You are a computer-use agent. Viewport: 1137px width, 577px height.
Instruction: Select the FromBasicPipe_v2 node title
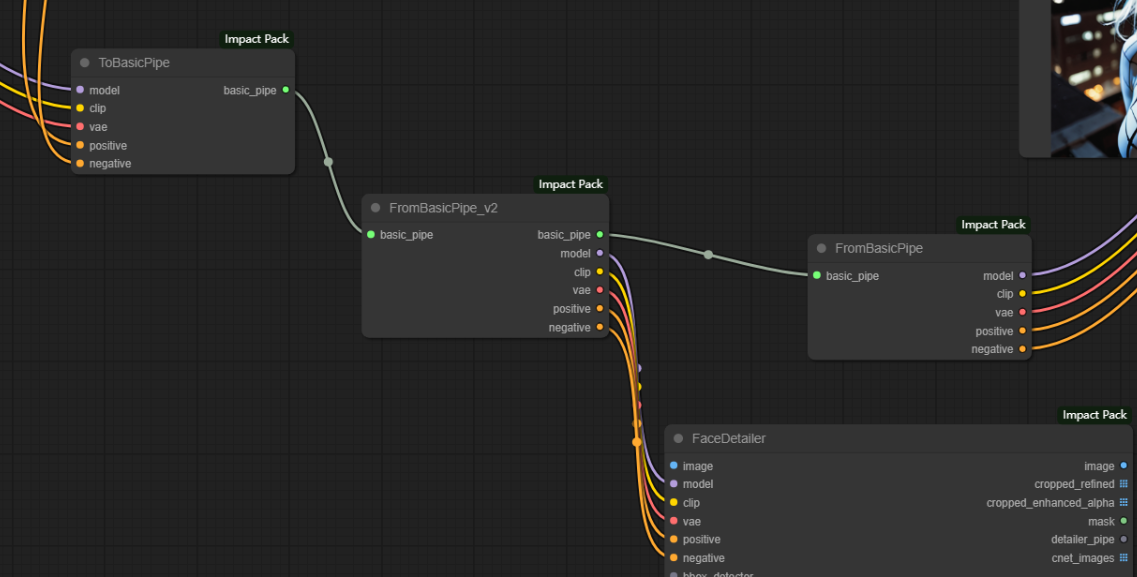pos(443,208)
